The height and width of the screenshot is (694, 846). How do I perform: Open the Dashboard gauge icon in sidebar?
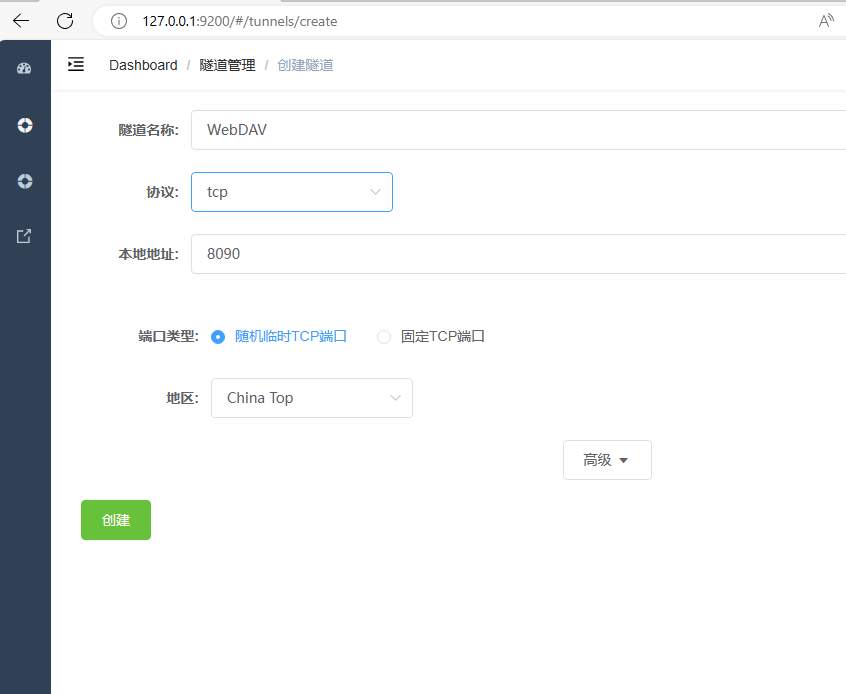25,68
